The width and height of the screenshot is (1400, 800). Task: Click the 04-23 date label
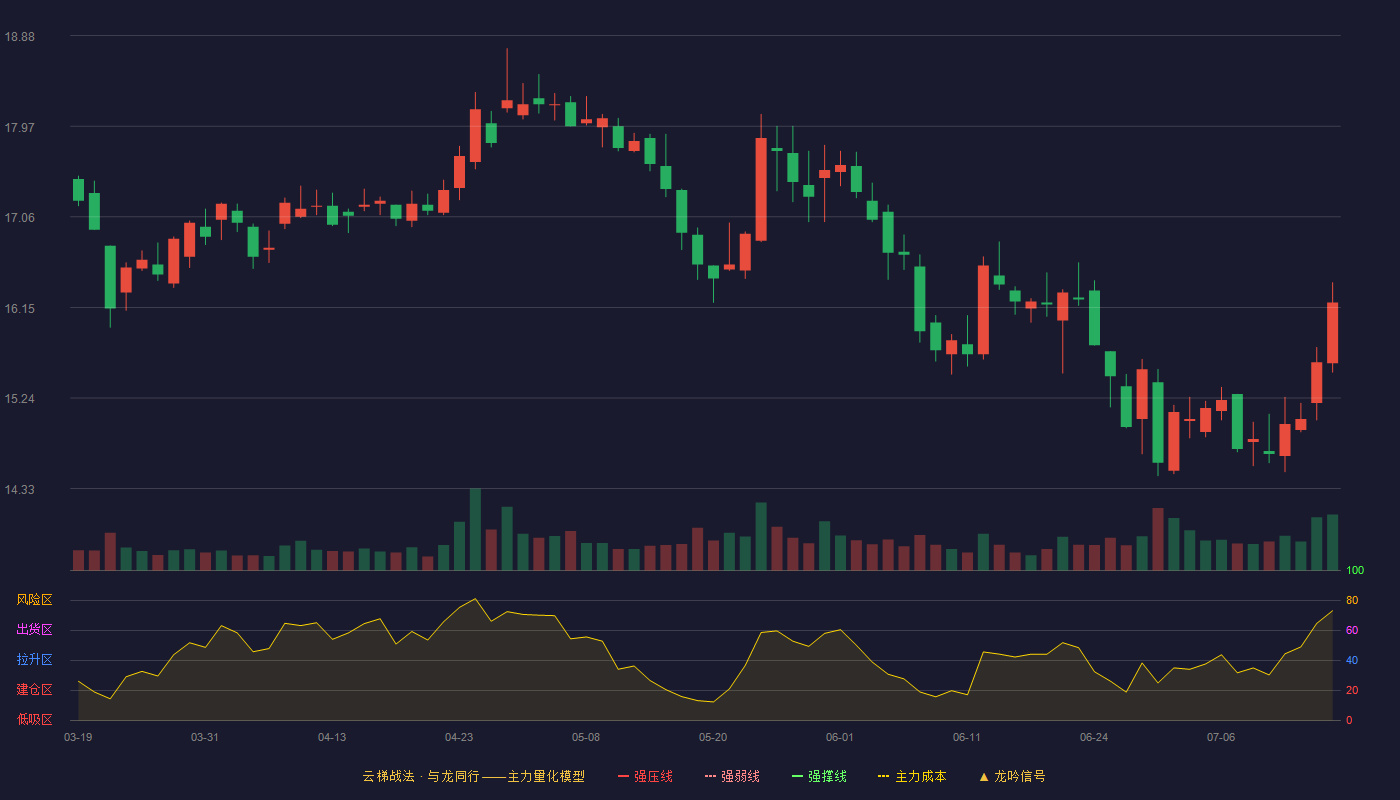(459, 737)
